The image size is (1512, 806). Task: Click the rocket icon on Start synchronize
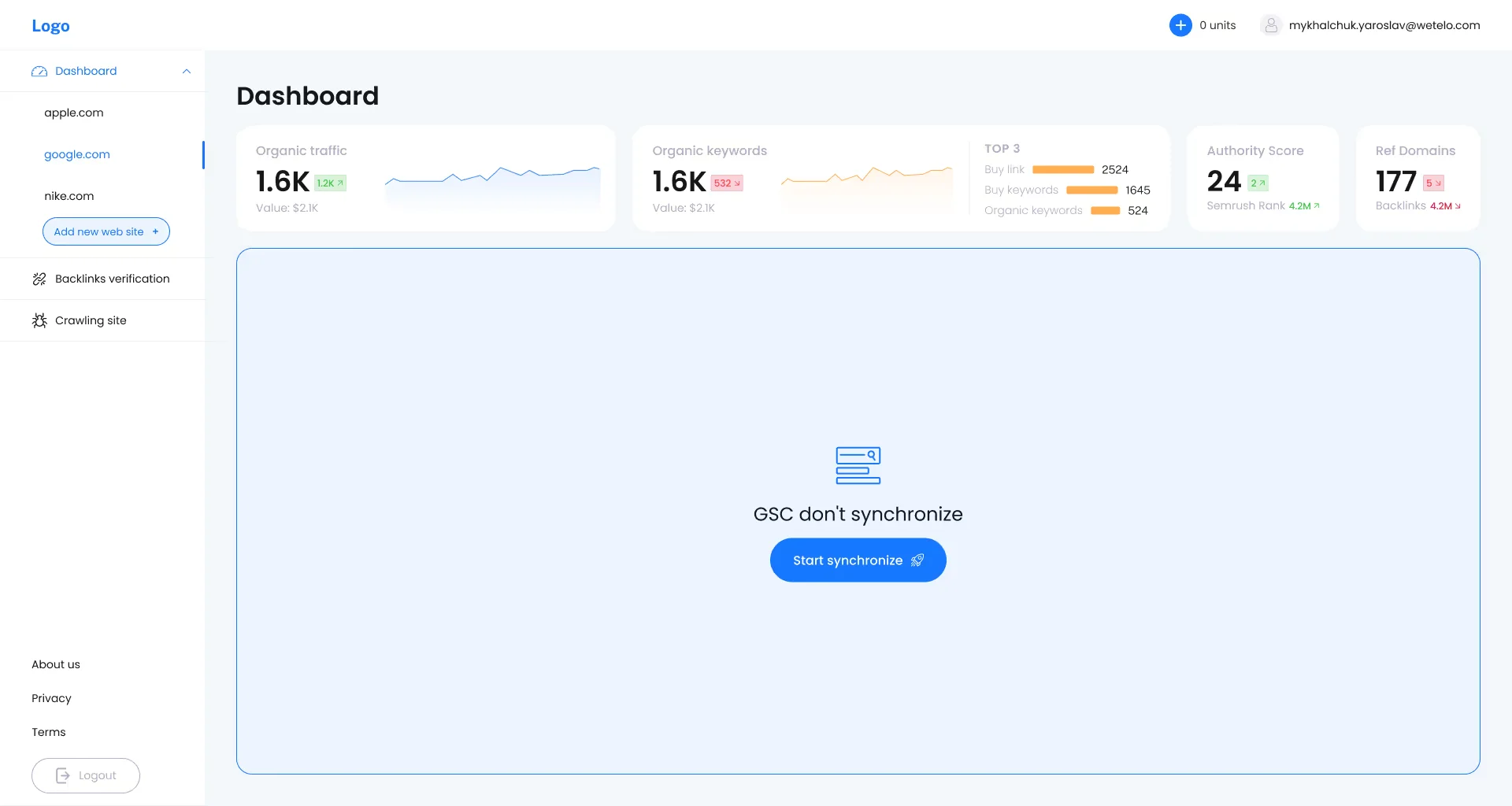pyautogui.click(x=917, y=560)
